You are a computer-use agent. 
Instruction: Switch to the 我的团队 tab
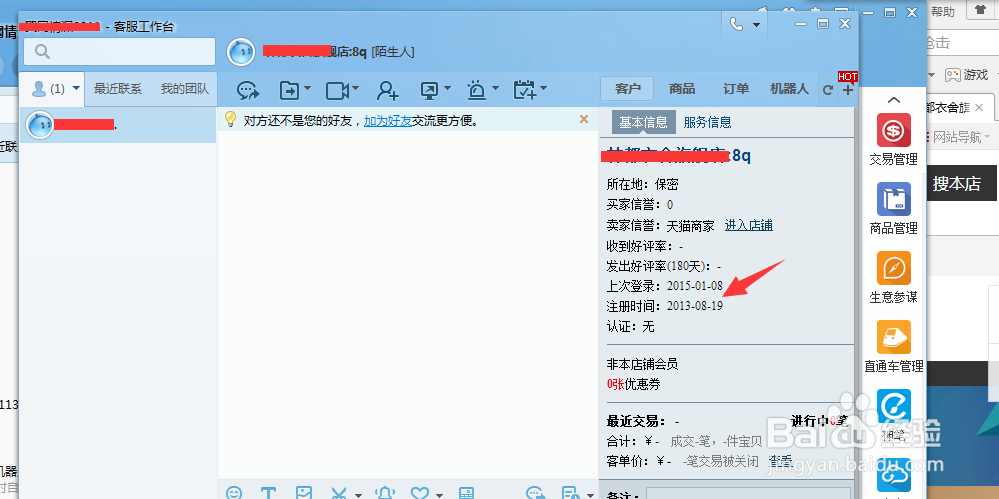click(x=184, y=89)
